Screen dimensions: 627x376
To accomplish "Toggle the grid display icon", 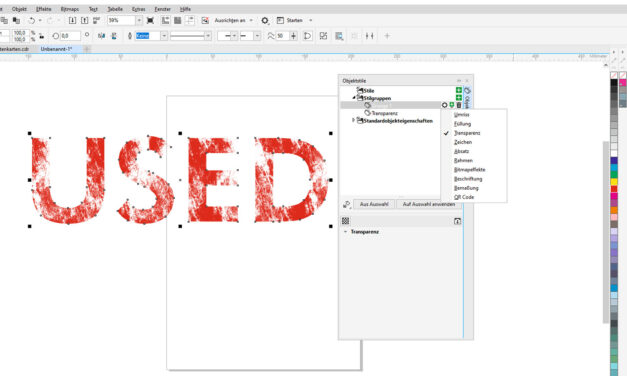I will pyautogui.click(x=178, y=20).
